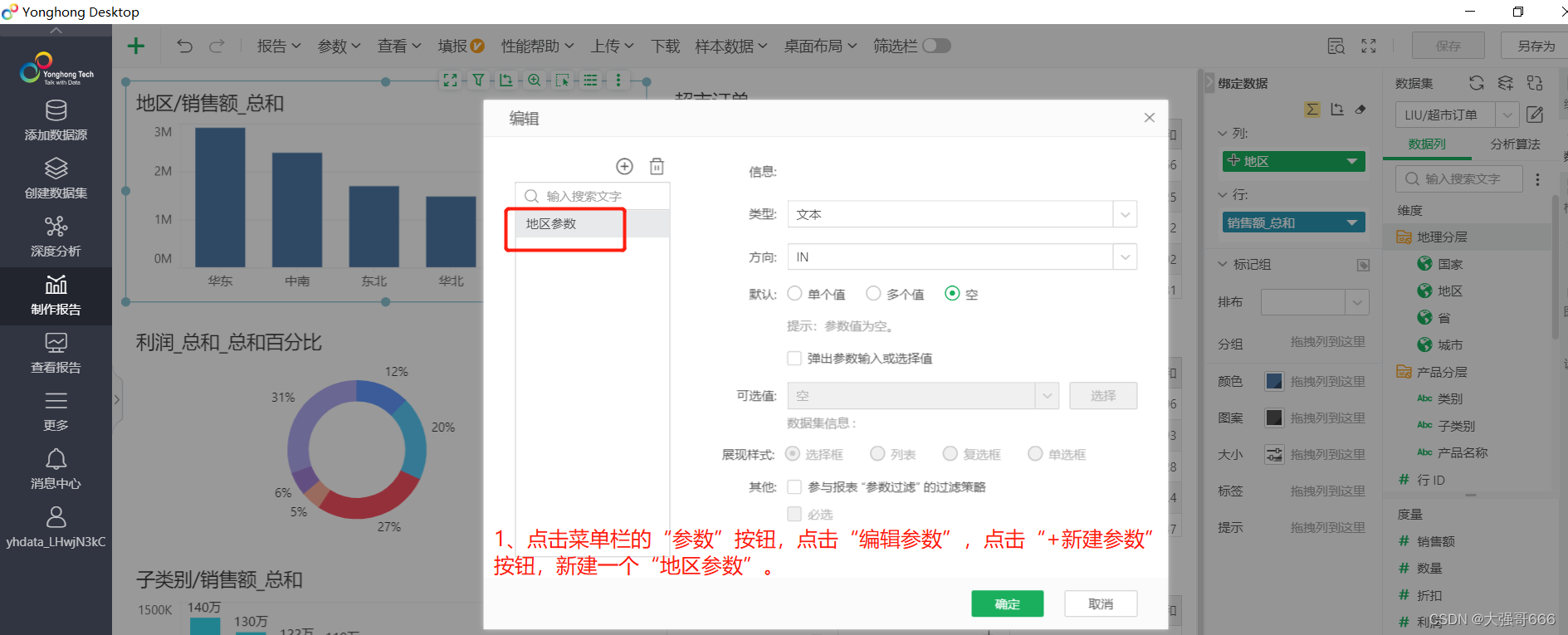Click the 保存 button

[x=1448, y=46]
